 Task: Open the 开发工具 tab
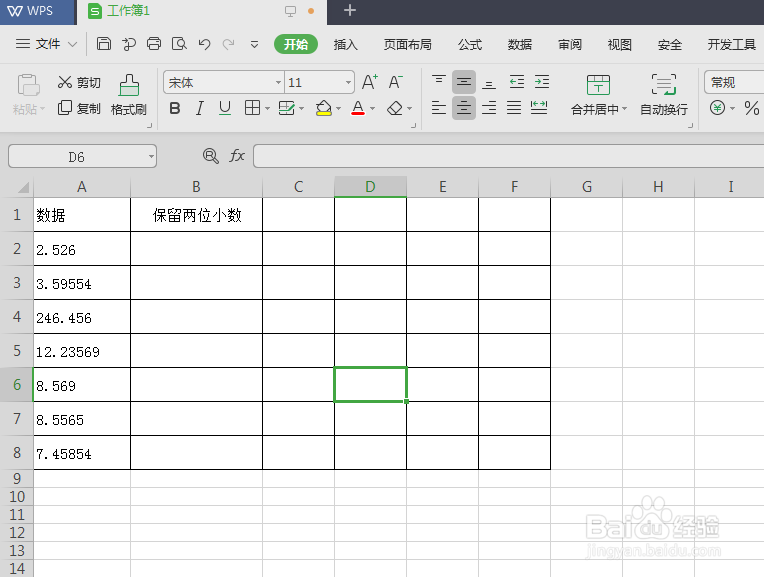pos(731,44)
